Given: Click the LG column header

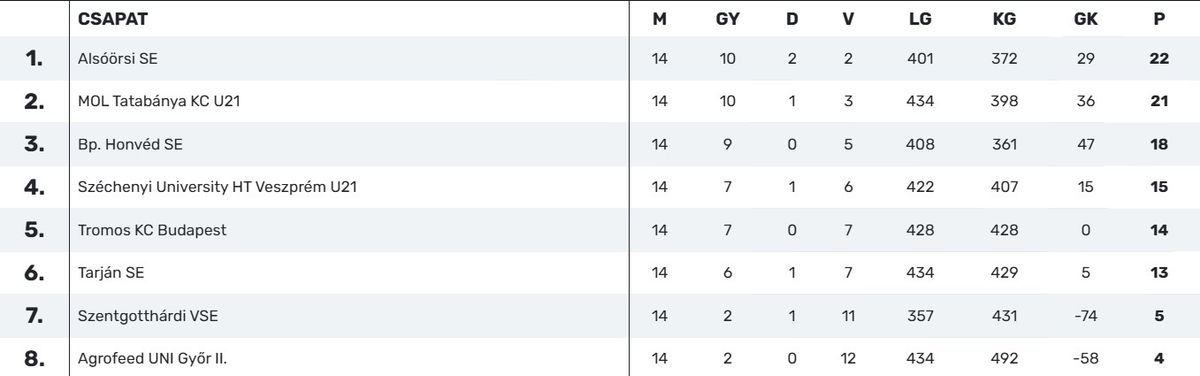Looking at the screenshot, I should 920,18.
